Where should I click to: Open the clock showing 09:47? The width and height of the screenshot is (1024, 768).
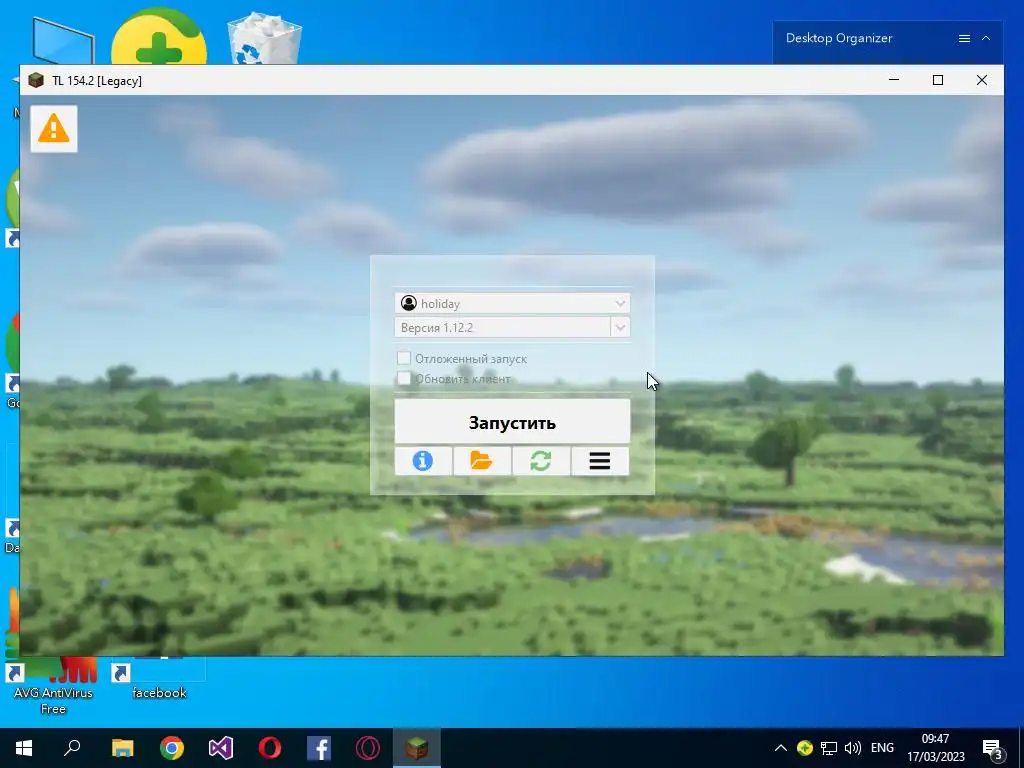(x=935, y=748)
